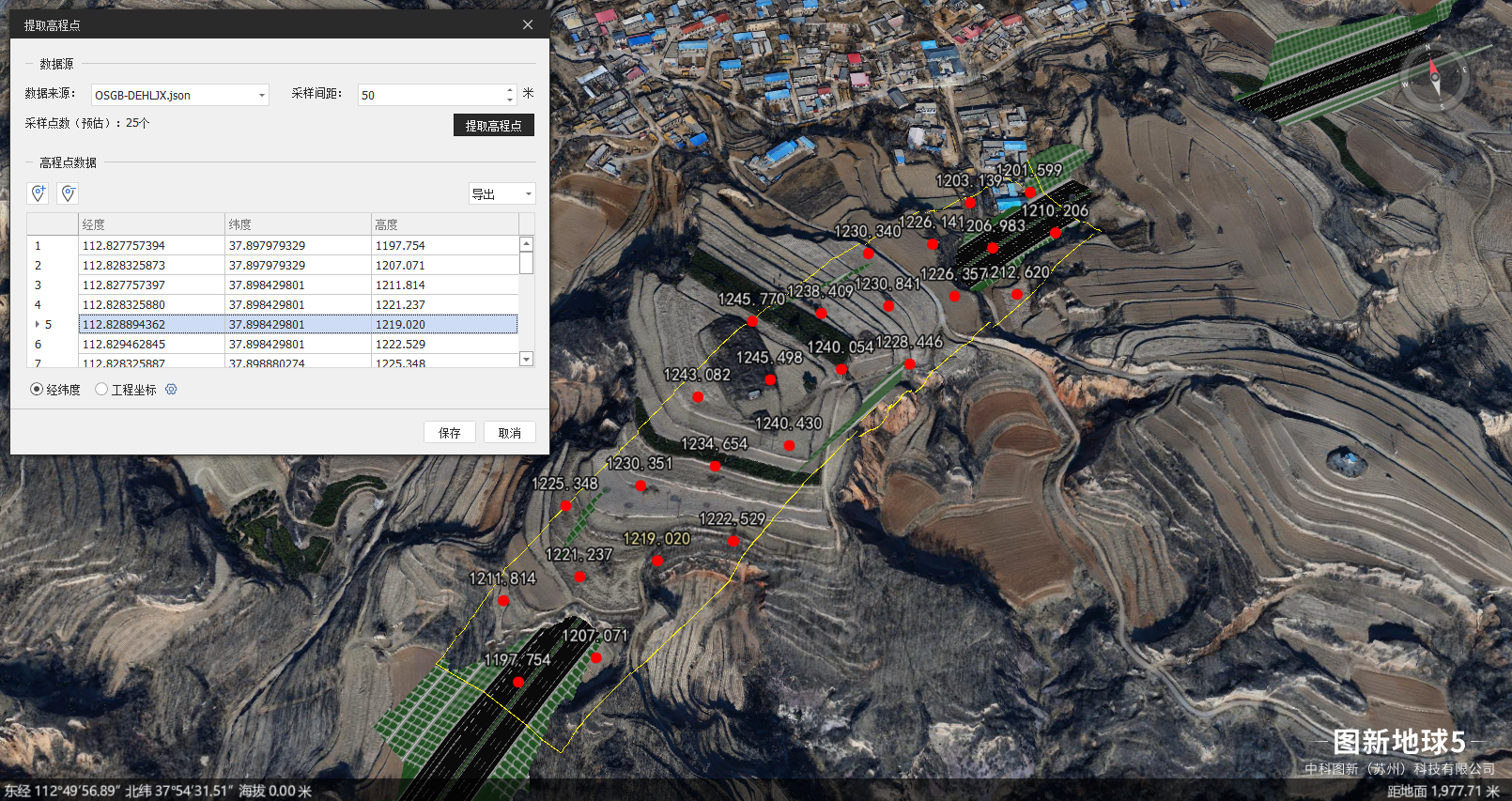
Task: Increase sampling interval with up arrow
Action: 510,90
